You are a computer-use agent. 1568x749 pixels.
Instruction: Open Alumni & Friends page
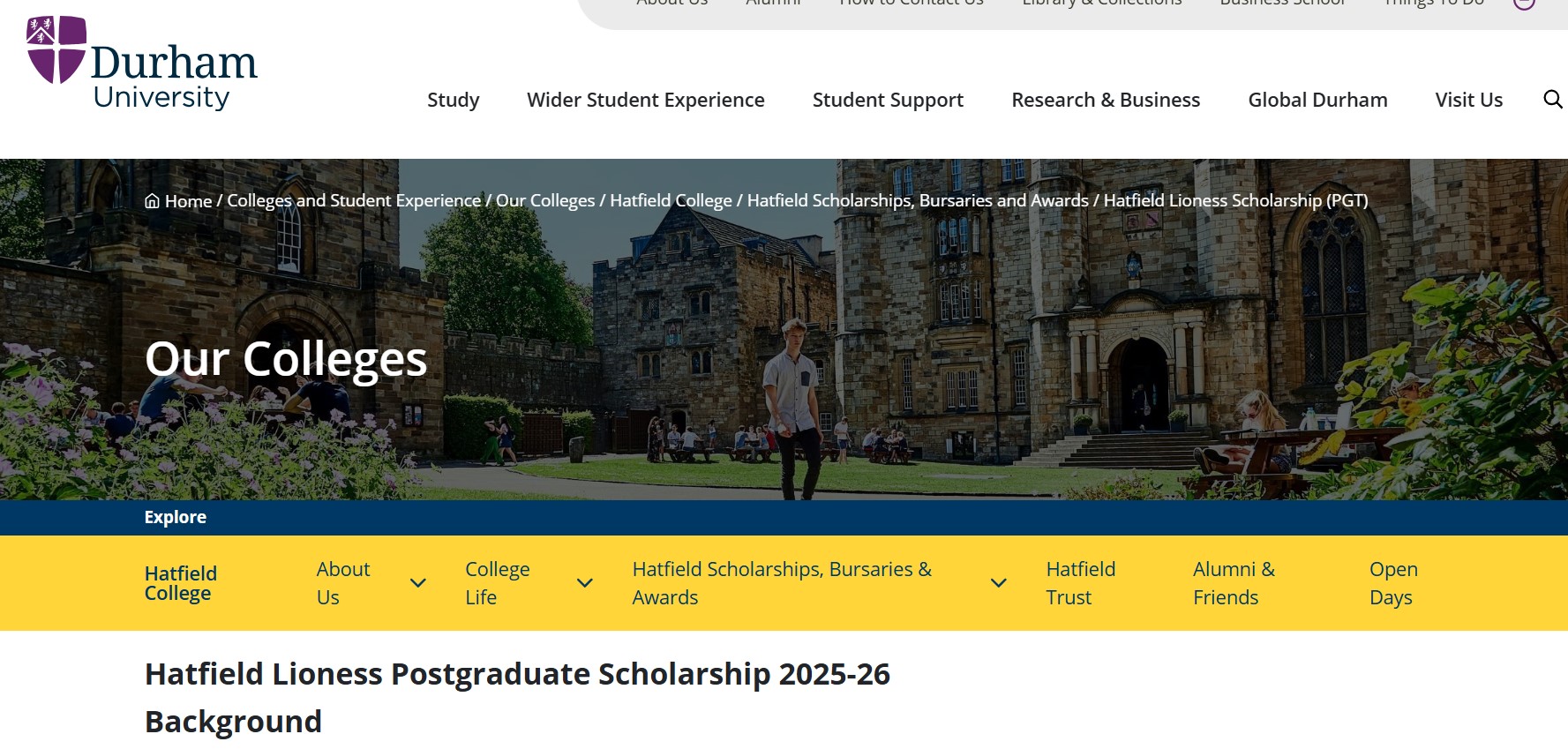tap(1233, 583)
